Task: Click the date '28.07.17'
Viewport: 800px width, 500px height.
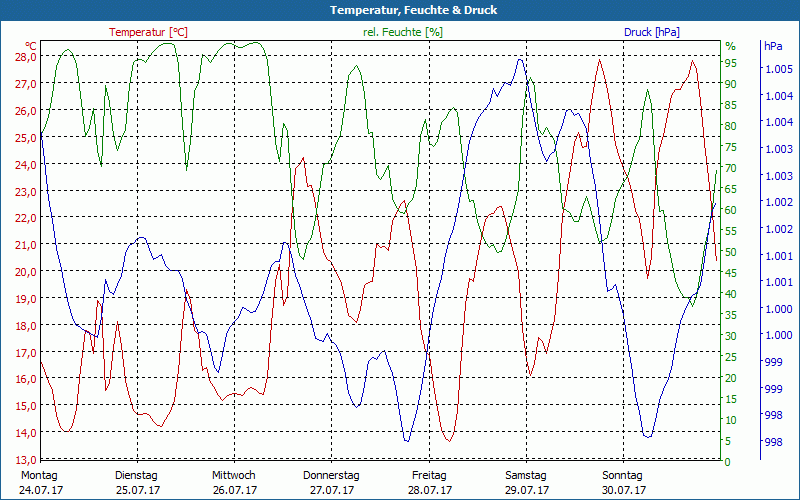Action: (x=430, y=490)
